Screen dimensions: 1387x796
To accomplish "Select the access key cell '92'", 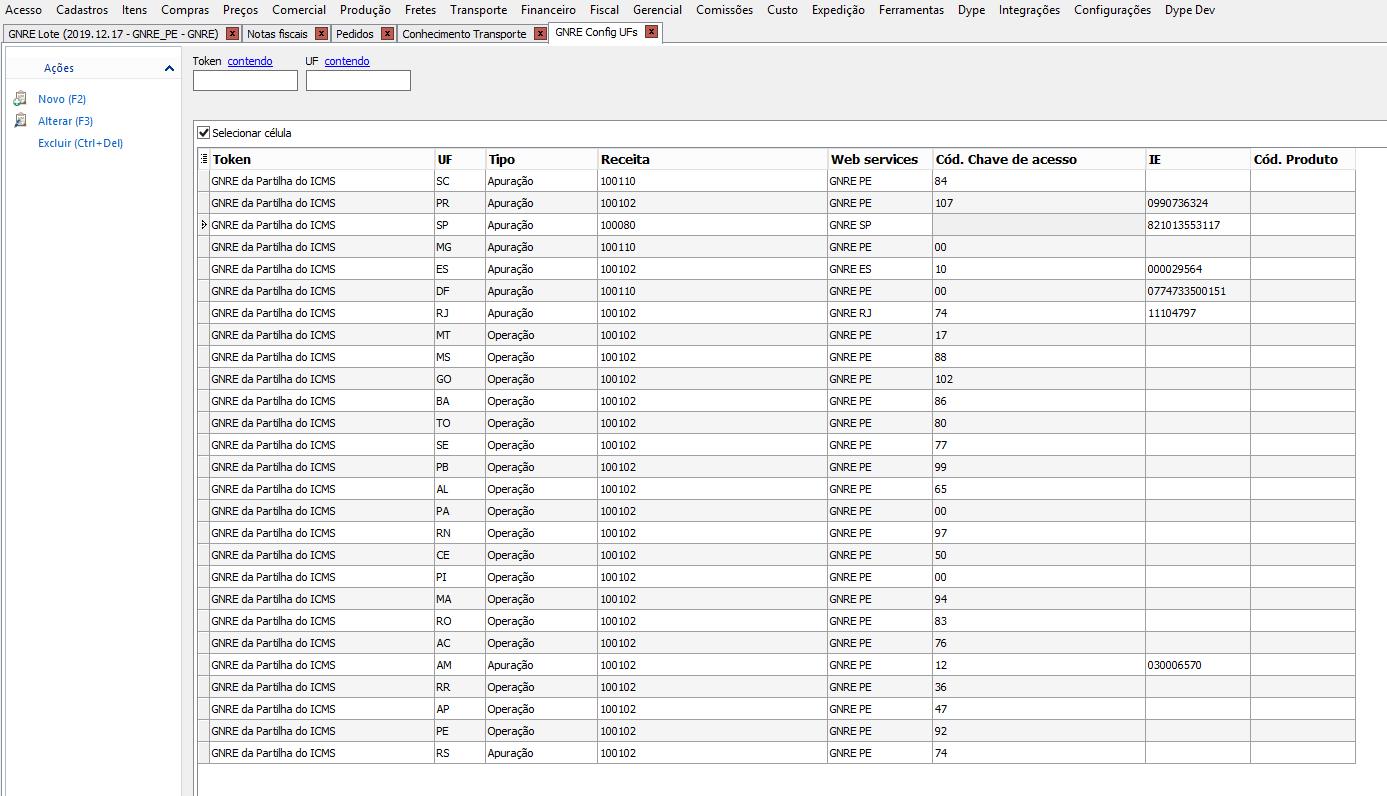I will [1039, 731].
